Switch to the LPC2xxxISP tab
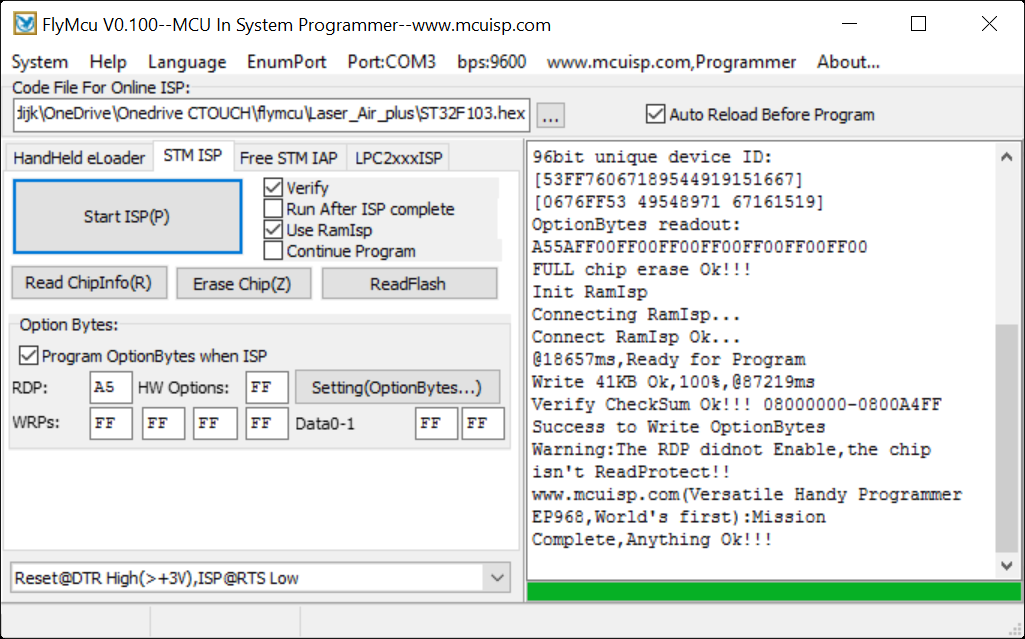This screenshot has height=639, width=1025. [x=397, y=158]
